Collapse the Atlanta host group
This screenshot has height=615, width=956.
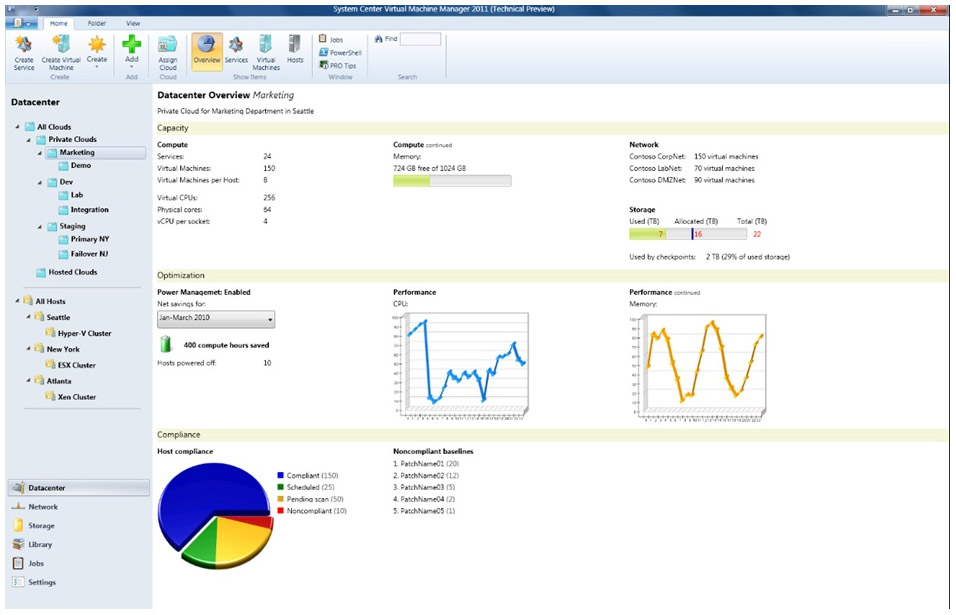click(x=28, y=380)
